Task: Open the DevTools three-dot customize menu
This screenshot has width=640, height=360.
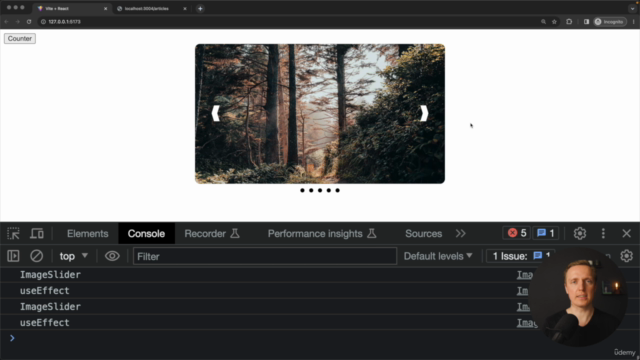Action: 603,233
